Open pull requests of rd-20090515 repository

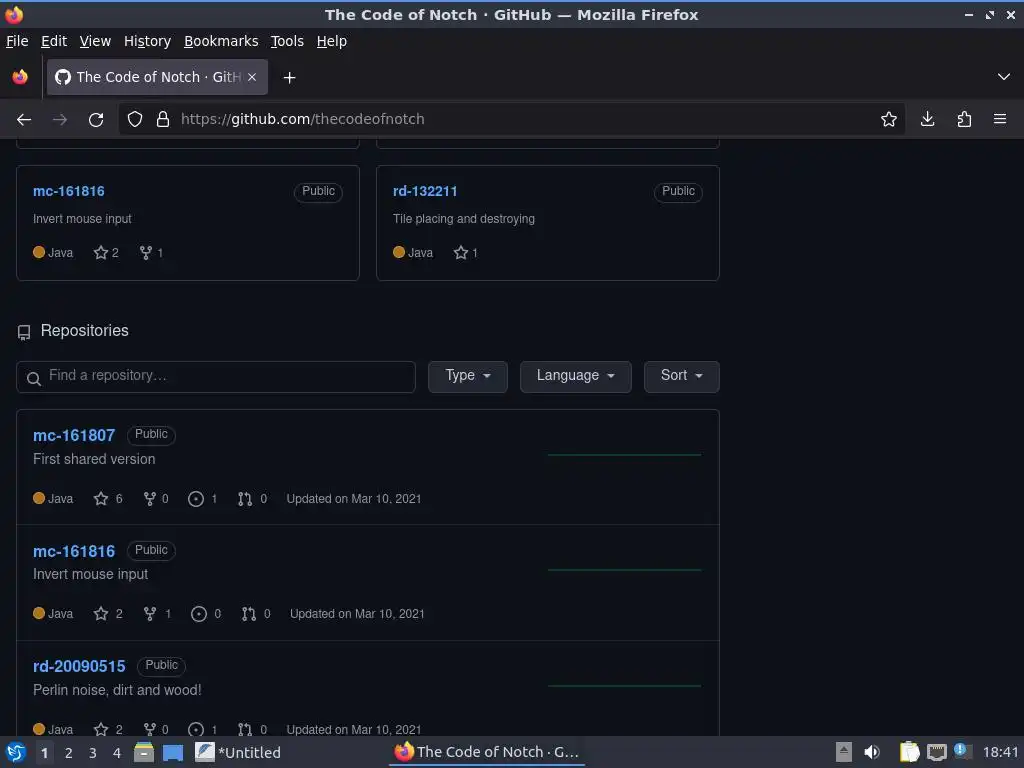[253, 729]
